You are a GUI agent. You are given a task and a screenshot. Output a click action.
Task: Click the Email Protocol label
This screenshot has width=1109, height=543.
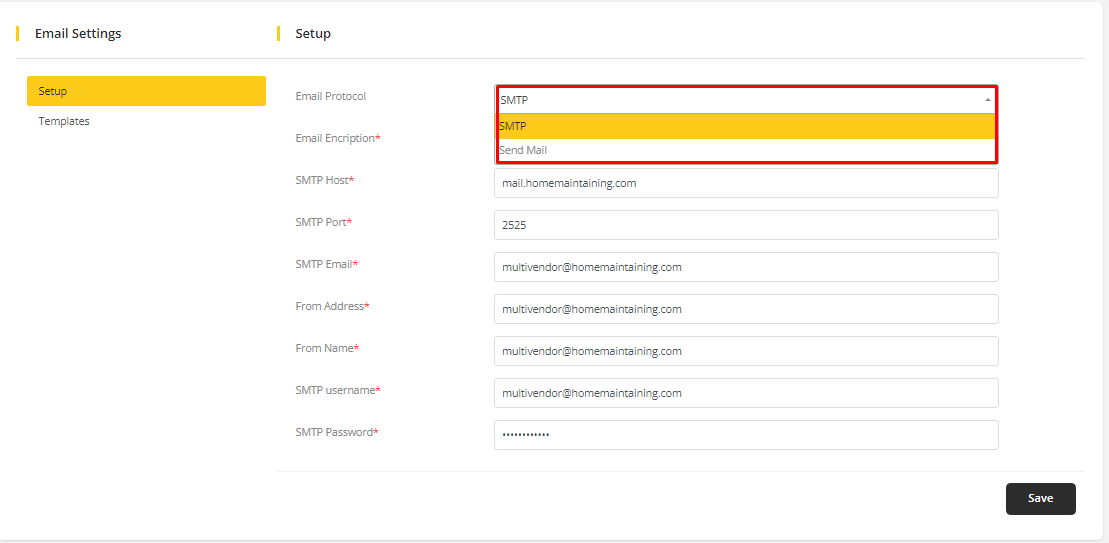click(x=331, y=96)
